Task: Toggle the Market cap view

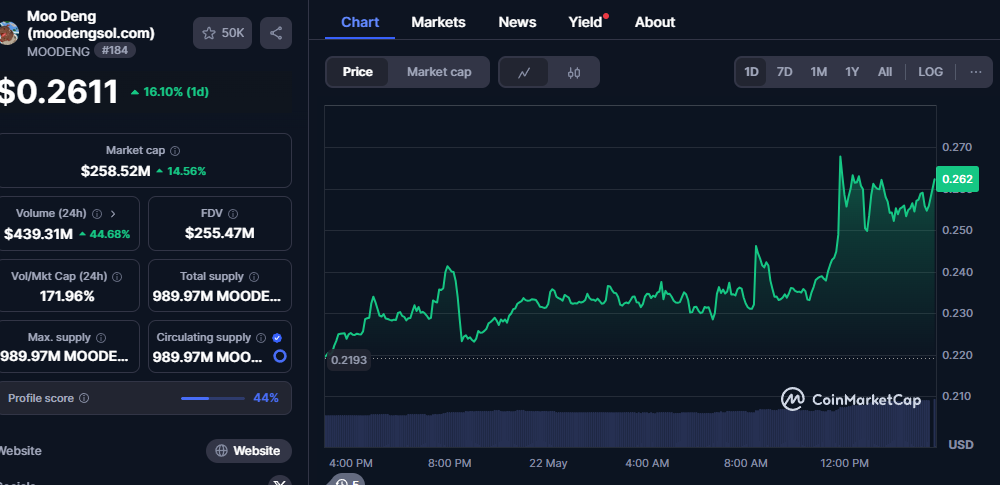Action: (439, 72)
